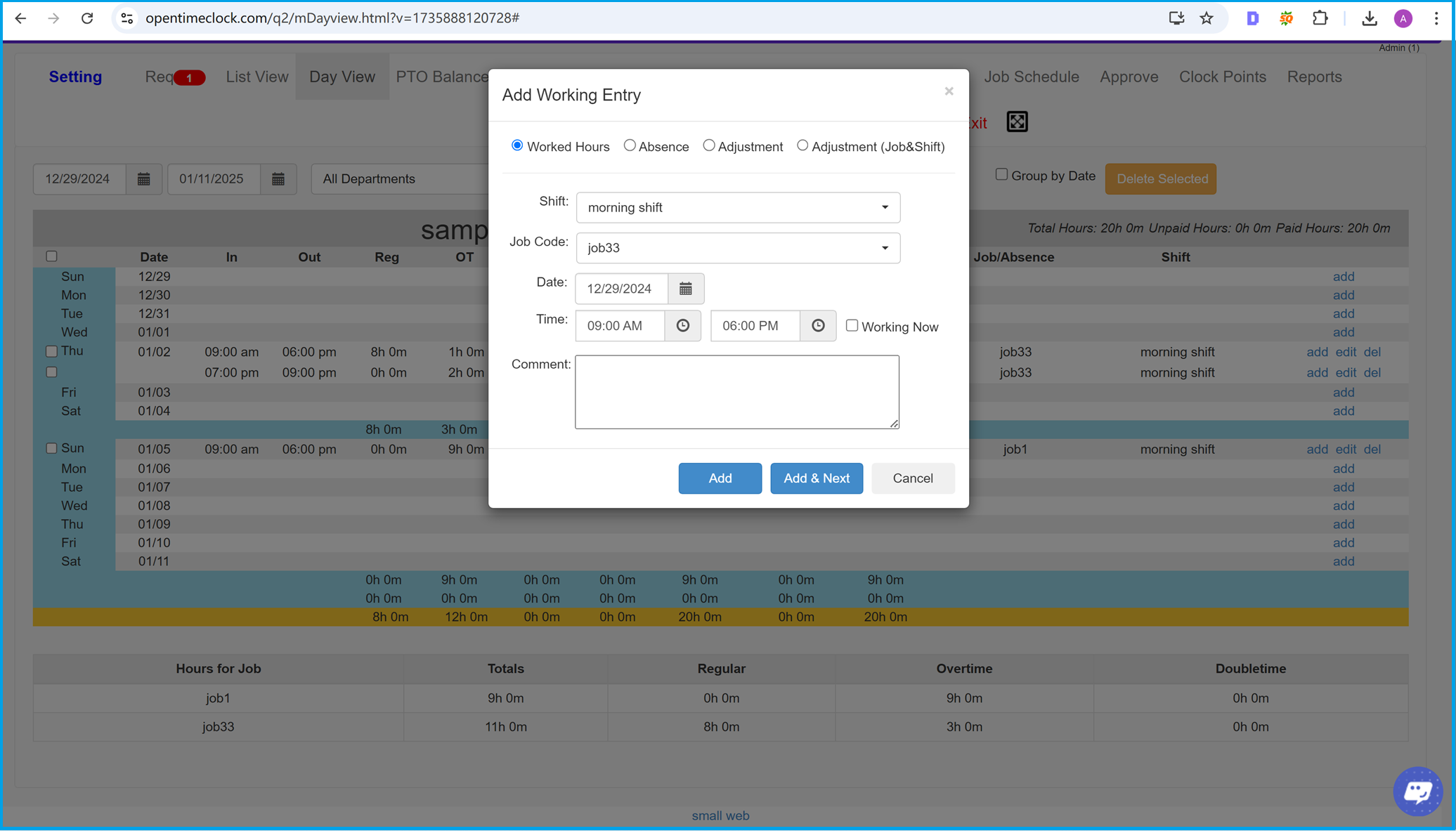Click the Comment text input field
This screenshot has height=831, width=1456.
(x=738, y=391)
